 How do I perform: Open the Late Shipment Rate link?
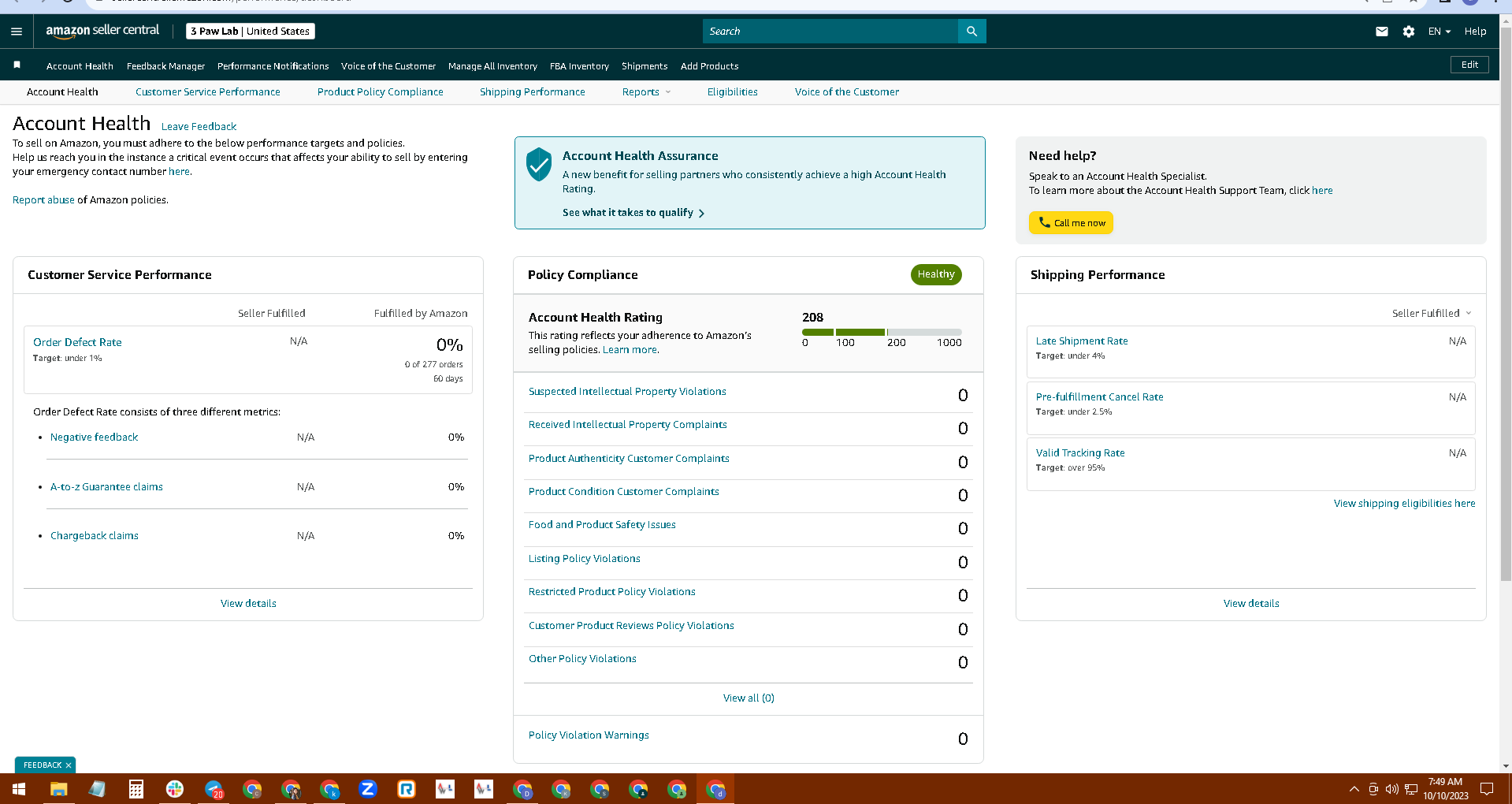click(x=1082, y=341)
